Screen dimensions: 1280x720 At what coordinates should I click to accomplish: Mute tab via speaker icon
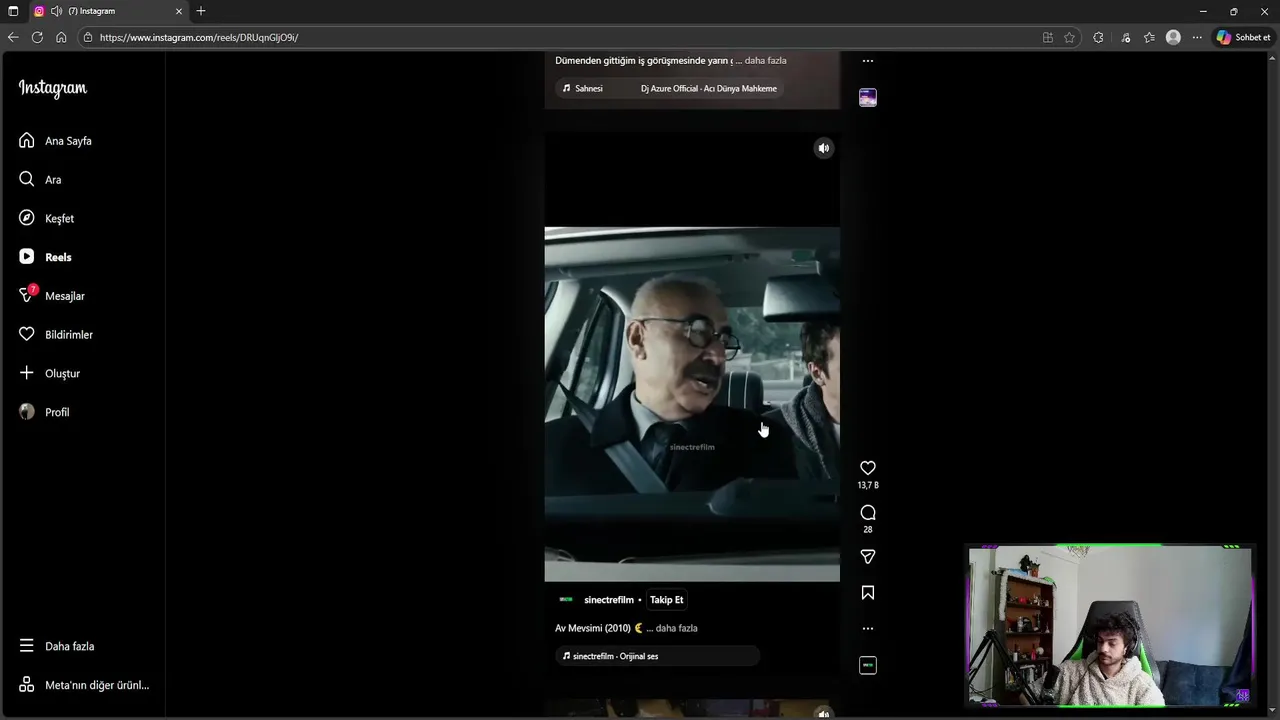tap(56, 11)
